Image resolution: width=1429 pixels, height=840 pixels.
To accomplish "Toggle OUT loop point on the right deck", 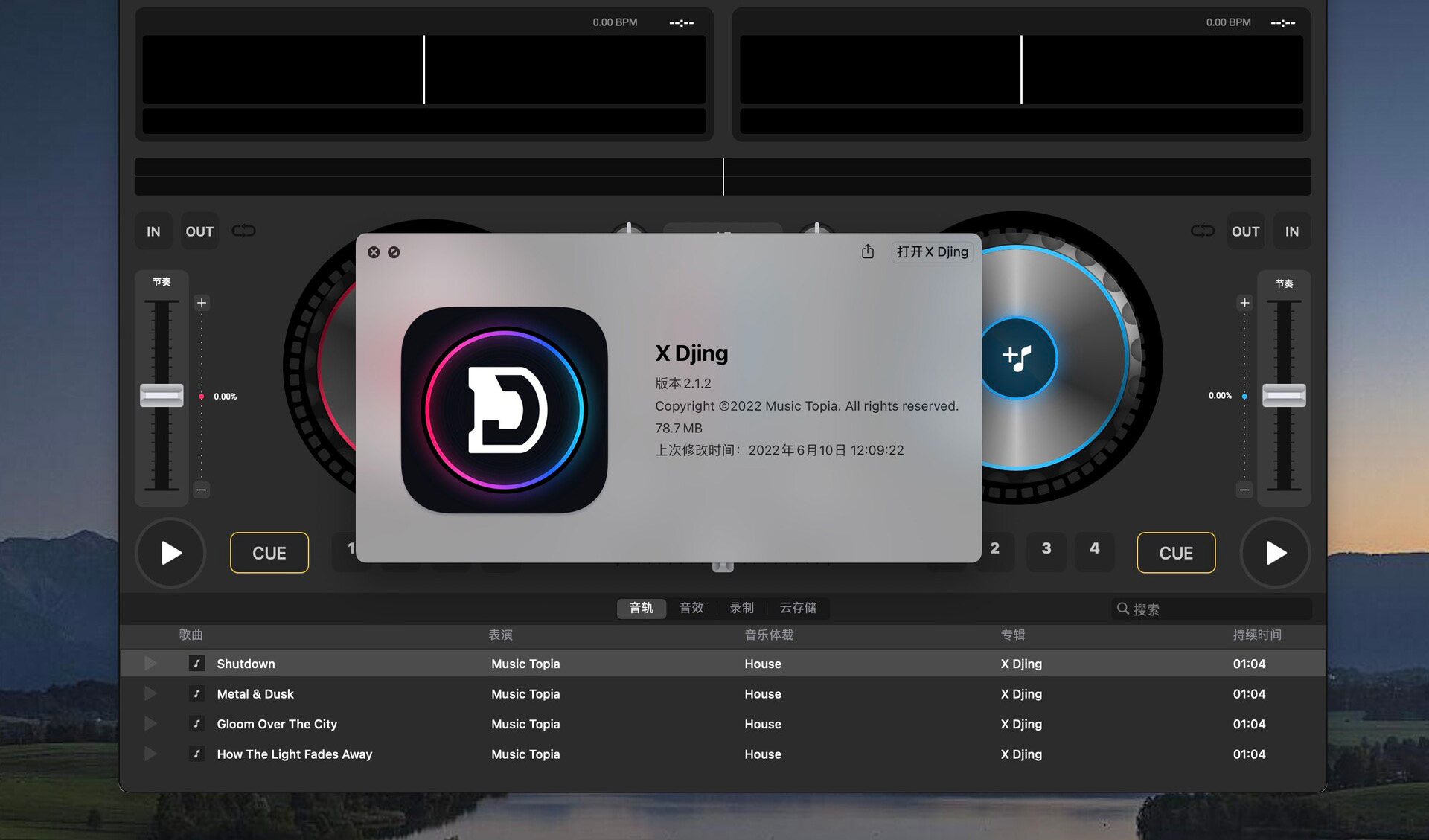I will tap(1245, 231).
